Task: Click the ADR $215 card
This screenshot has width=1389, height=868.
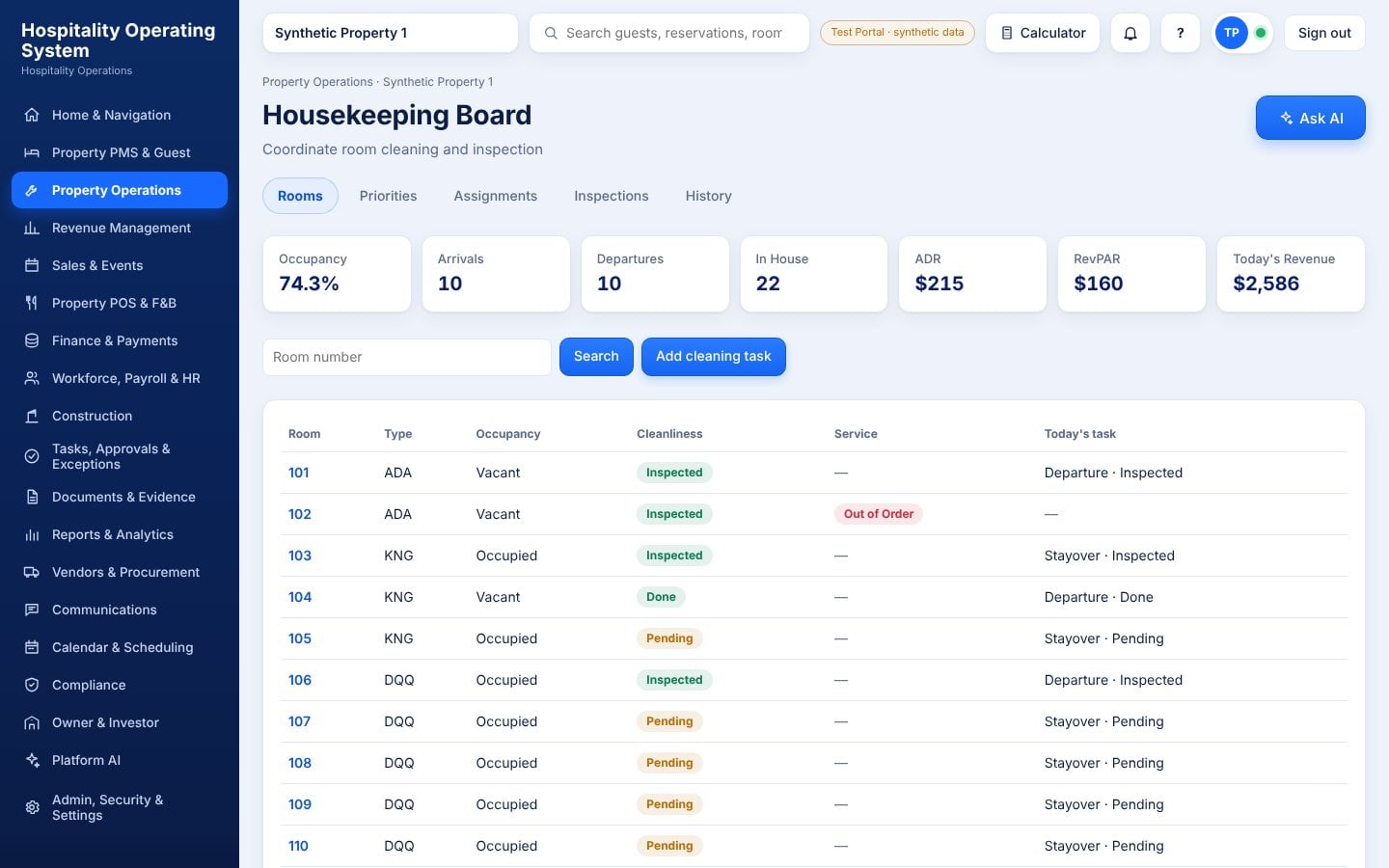Action: [972, 274]
